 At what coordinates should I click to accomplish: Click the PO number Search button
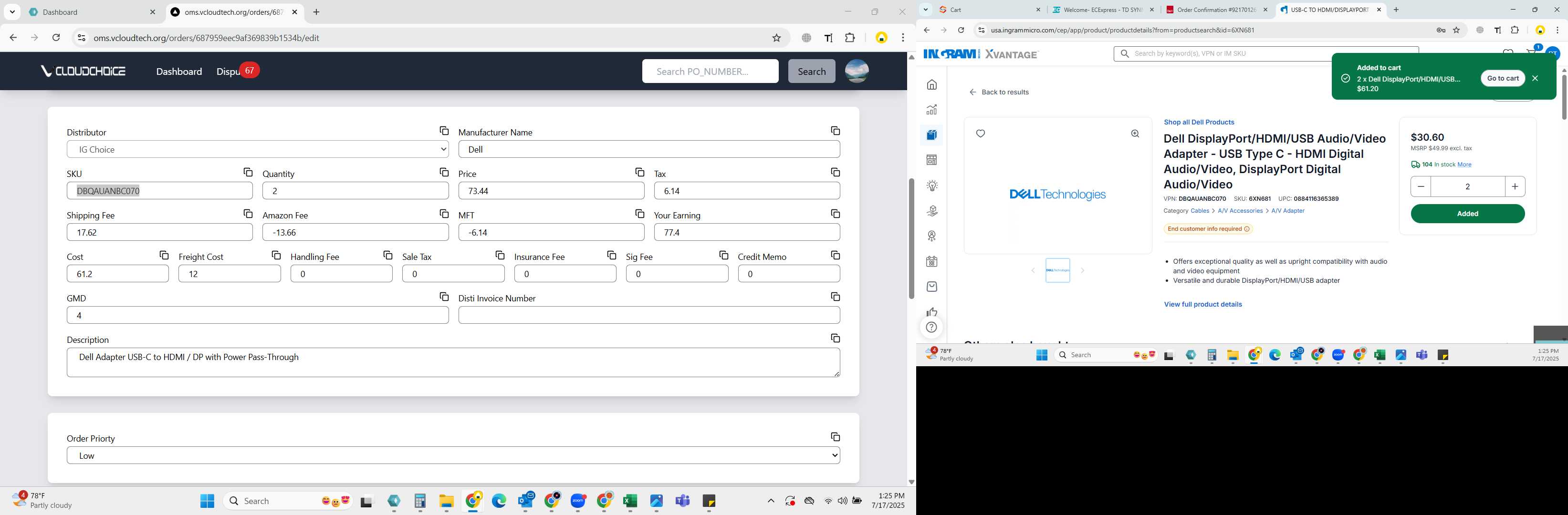coord(811,71)
